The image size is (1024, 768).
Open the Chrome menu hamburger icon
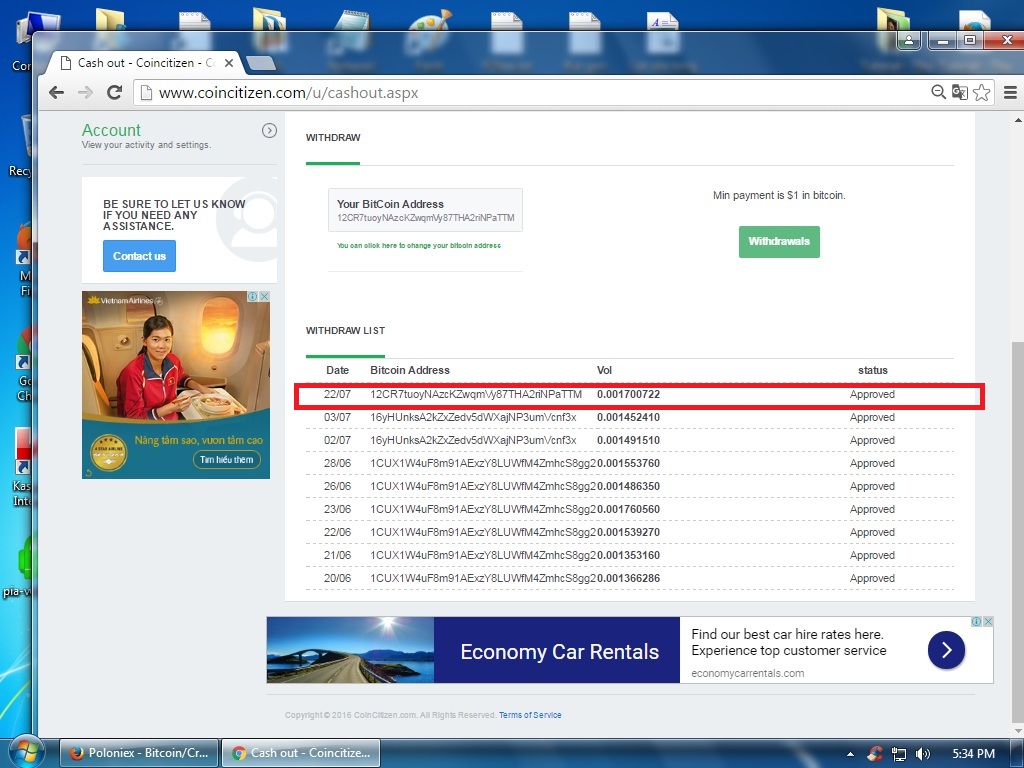coord(1010,92)
